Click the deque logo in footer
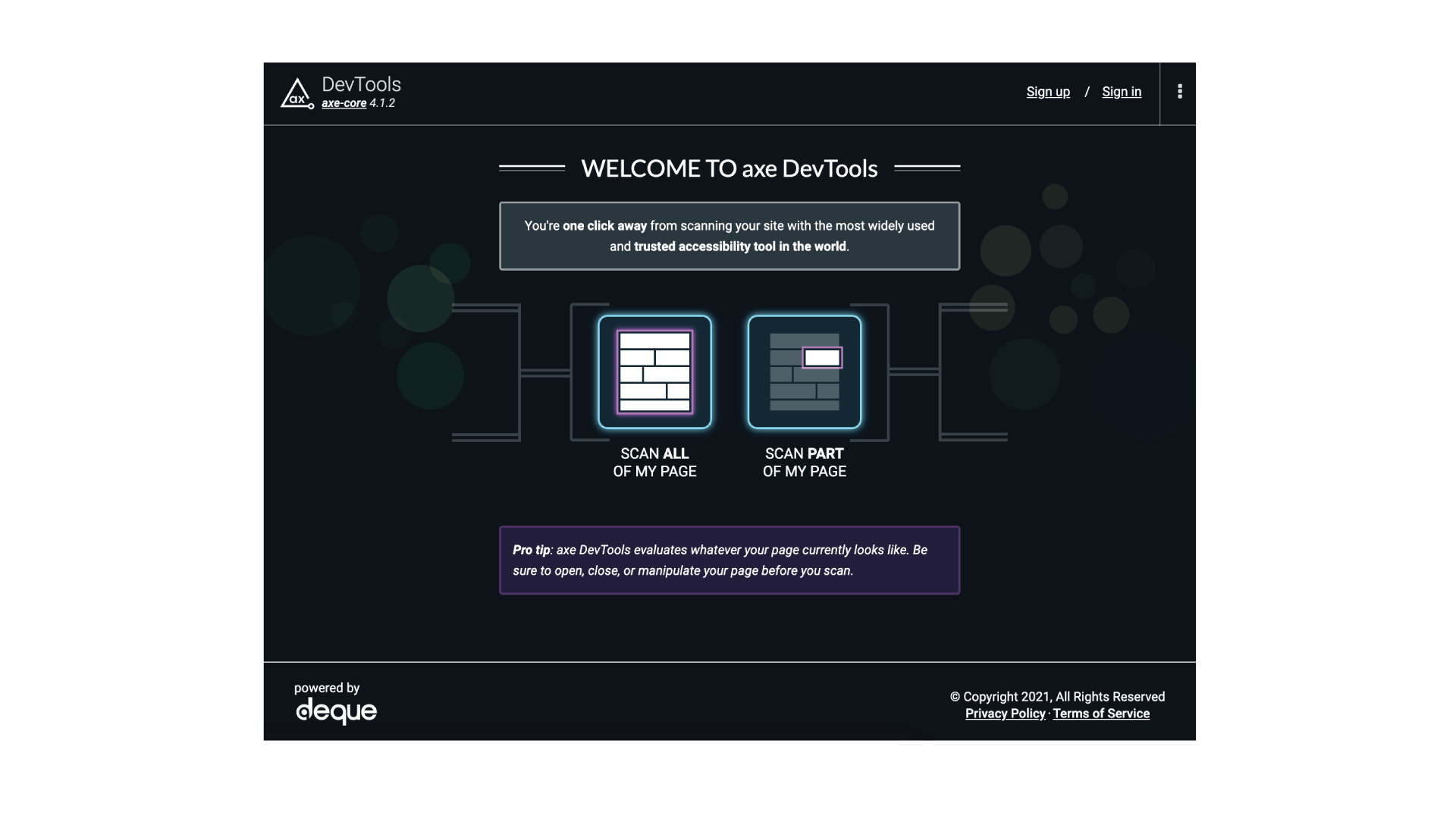The image size is (1456, 819). pos(336,711)
